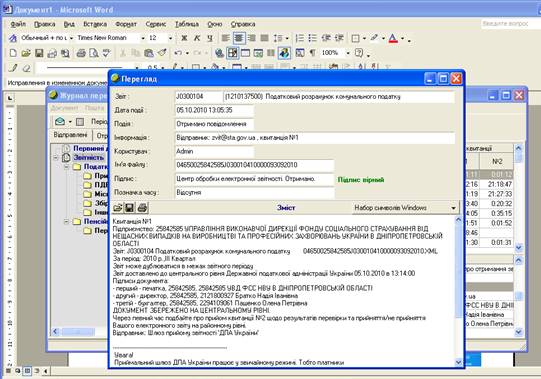Open Print Preview in Word
The width and height of the screenshot is (541, 379).
(x=94, y=53)
